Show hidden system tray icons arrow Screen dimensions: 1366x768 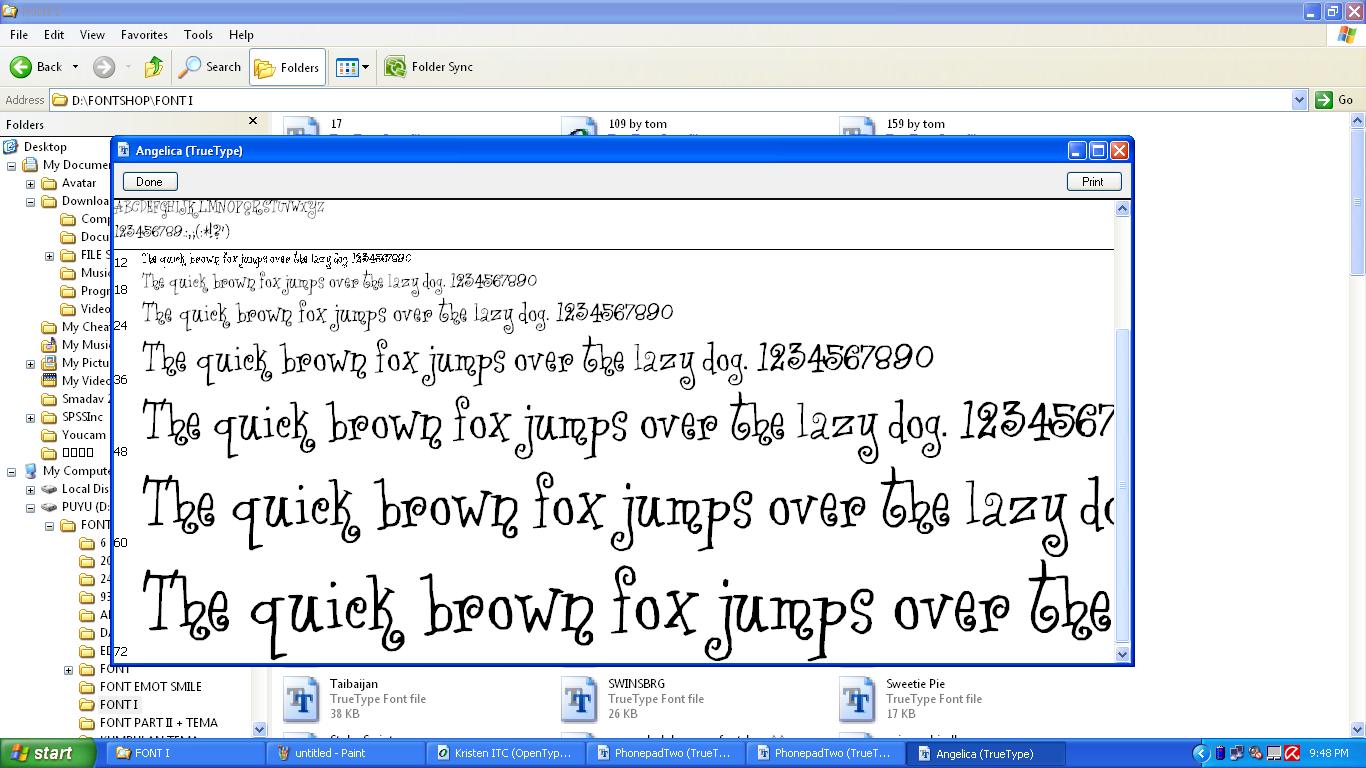pyautogui.click(x=1202, y=753)
